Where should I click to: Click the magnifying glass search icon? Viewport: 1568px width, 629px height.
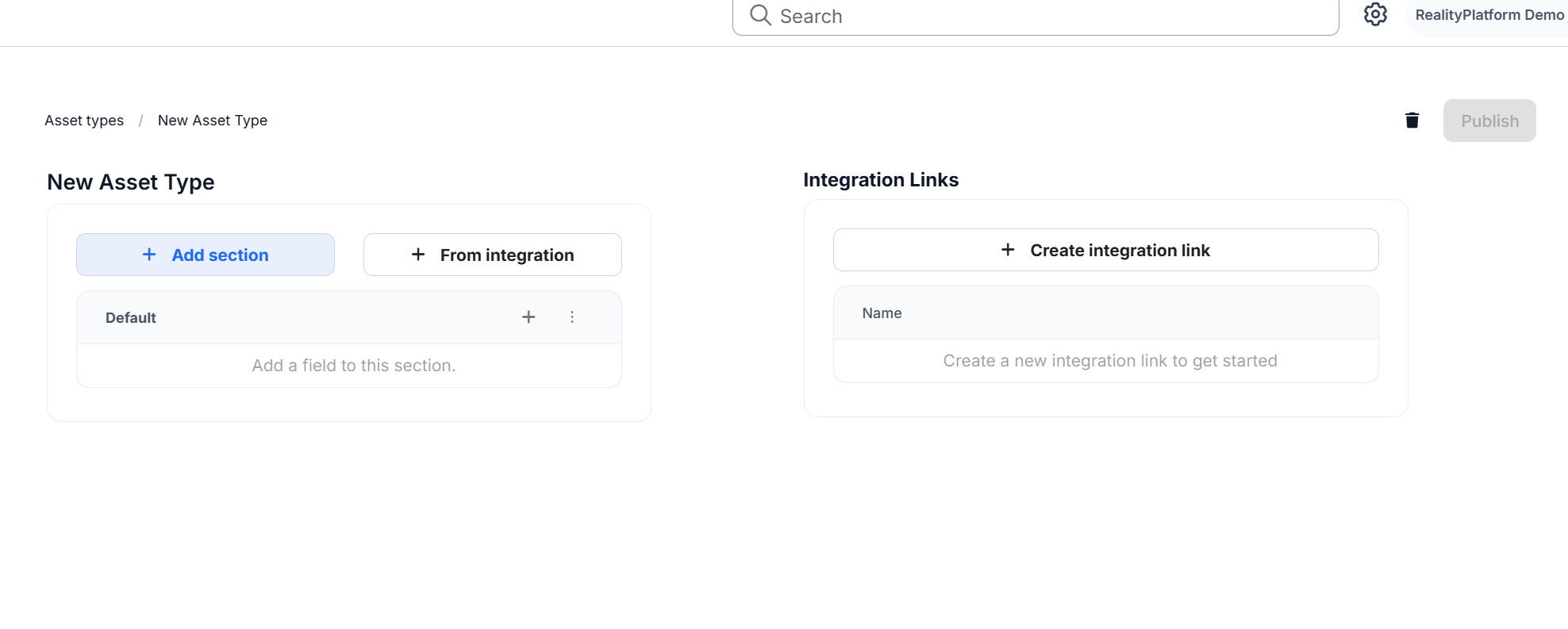(x=760, y=15)
